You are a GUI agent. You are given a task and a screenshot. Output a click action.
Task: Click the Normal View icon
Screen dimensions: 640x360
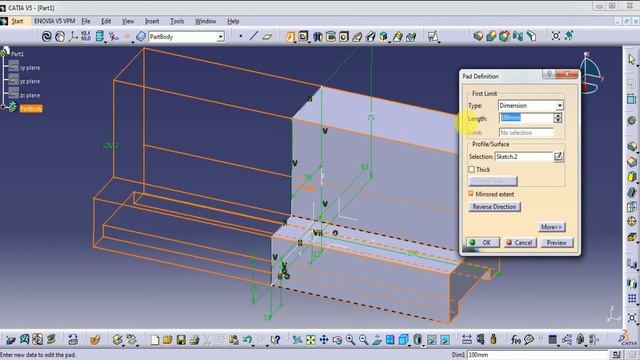pyautogui.click(x=377, y=340)
